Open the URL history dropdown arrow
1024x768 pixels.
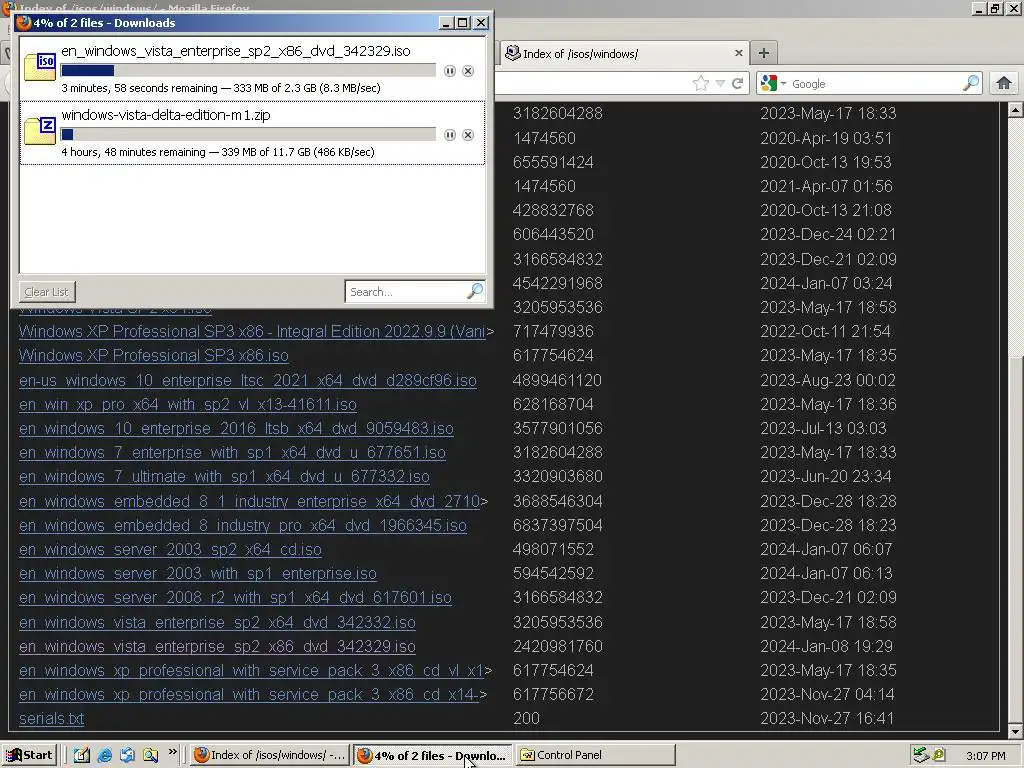pos(720,84)
